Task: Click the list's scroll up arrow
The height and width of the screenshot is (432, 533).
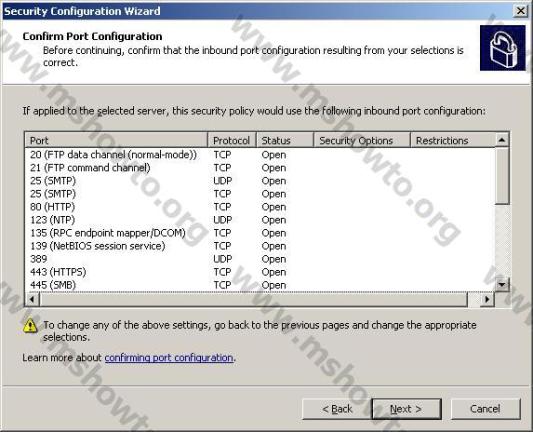Action: (x=502, y=140)
